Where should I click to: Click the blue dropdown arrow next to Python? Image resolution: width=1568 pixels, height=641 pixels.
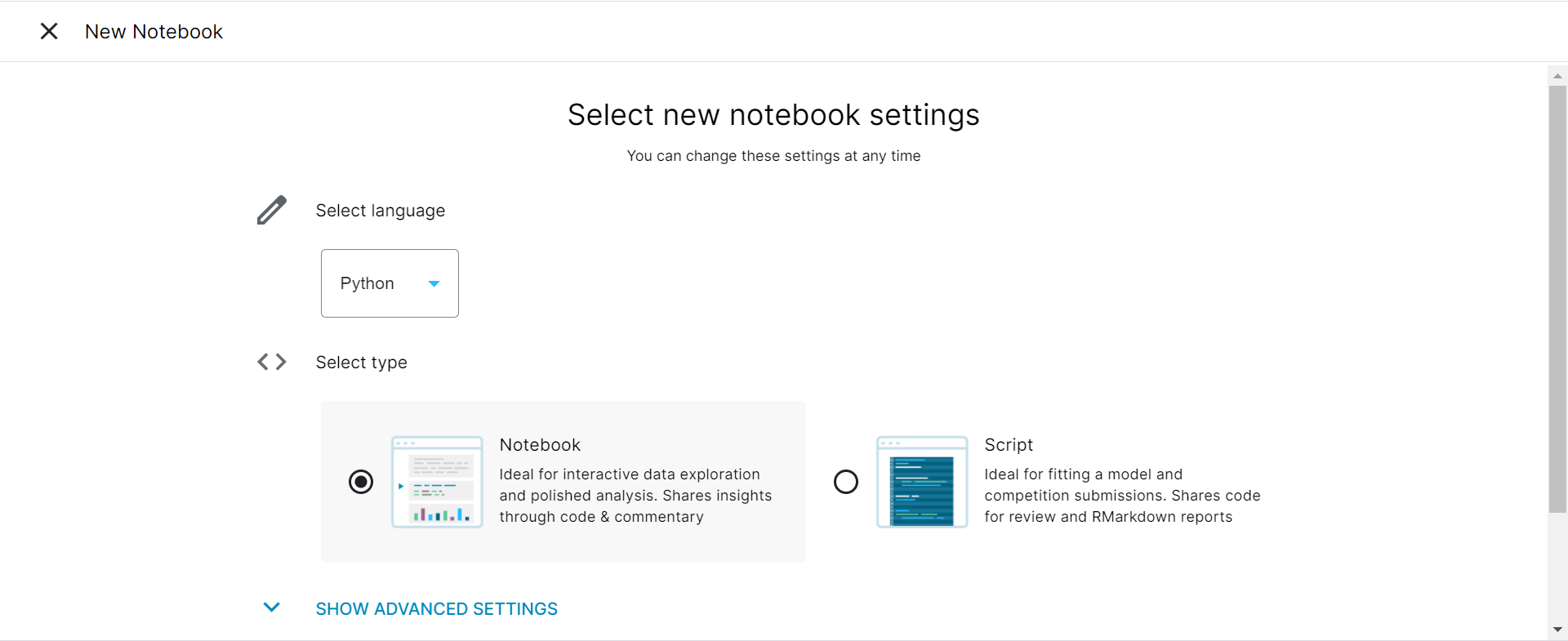click(x=434, y=283)
